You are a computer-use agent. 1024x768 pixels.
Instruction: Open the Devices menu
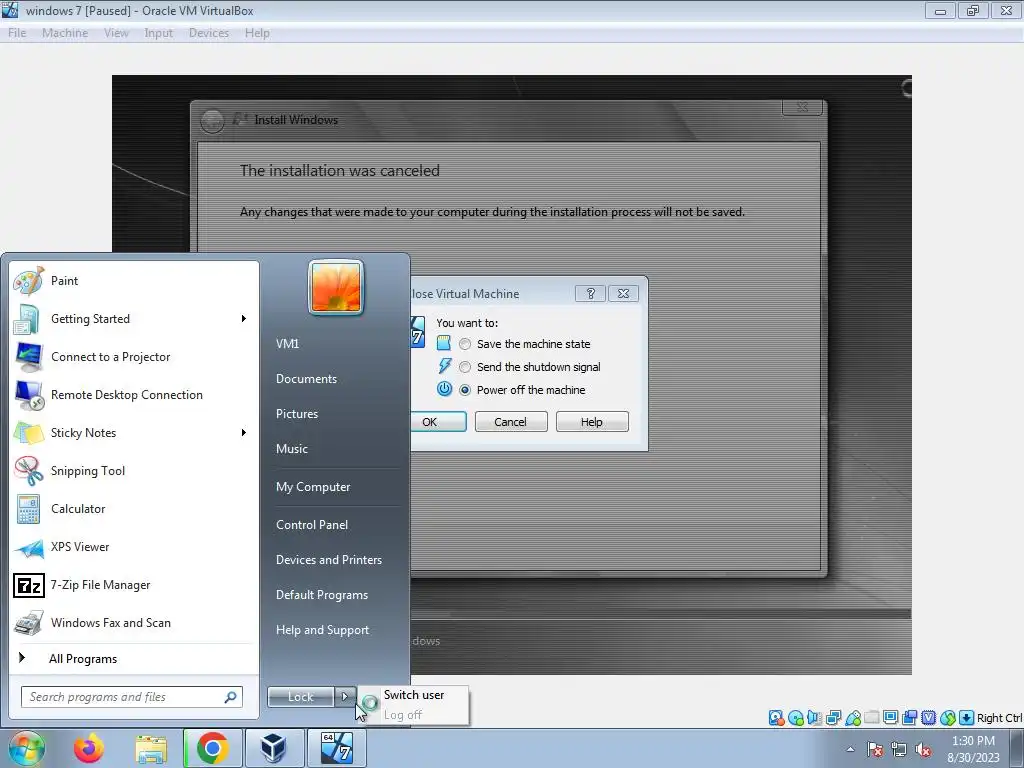point(209,33)
